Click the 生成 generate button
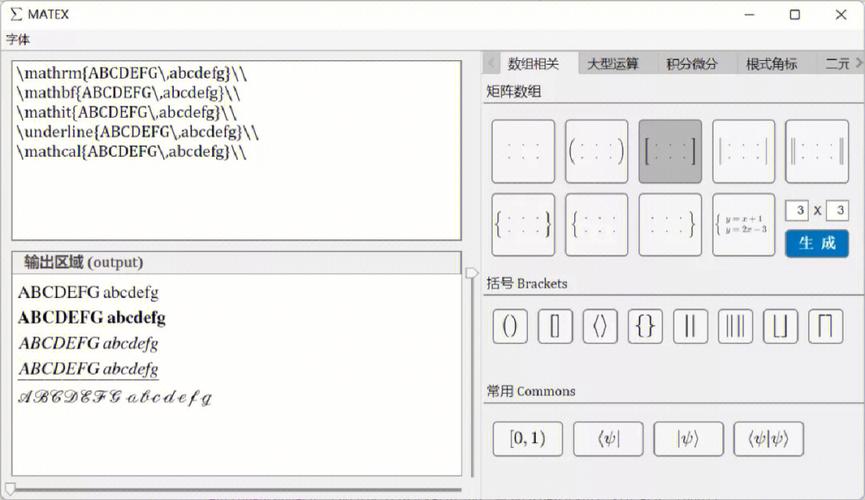The height and width of the screenshot is (500, 865). [x=817, y=243]
